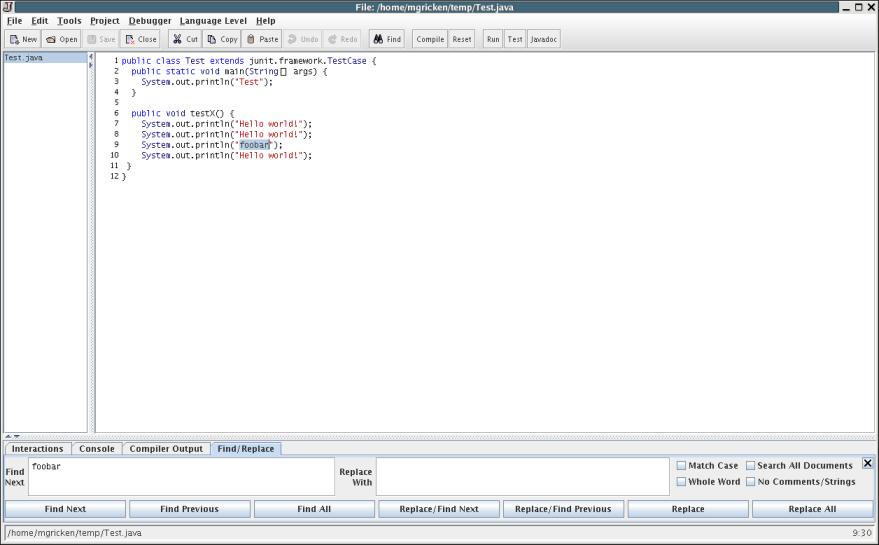Close the Find/Replace panel with the X icon
879x545 pixels.
pyautogui.click(x=867, y=464)
